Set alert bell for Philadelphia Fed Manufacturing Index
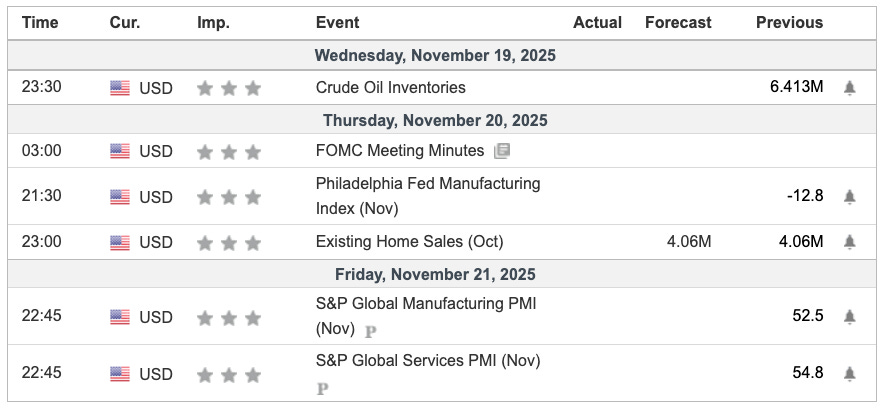Image resolution: width=886 pixels, height=414 pixels. point(849,196)
